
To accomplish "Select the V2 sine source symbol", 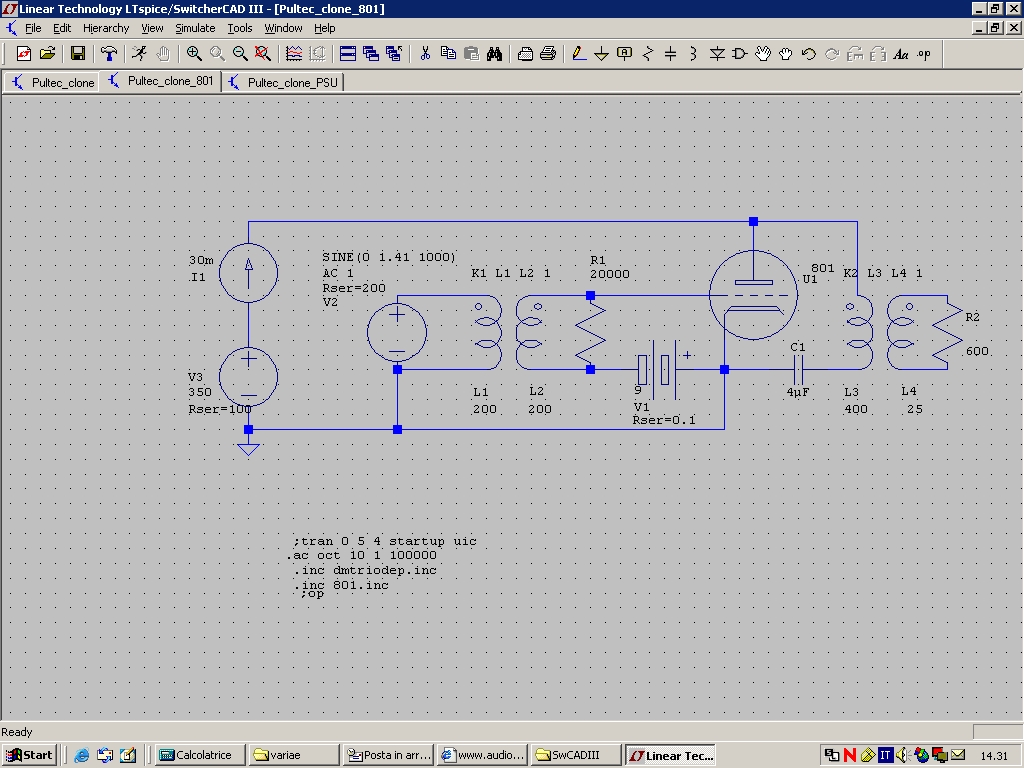I will click(x=397, y=332).
